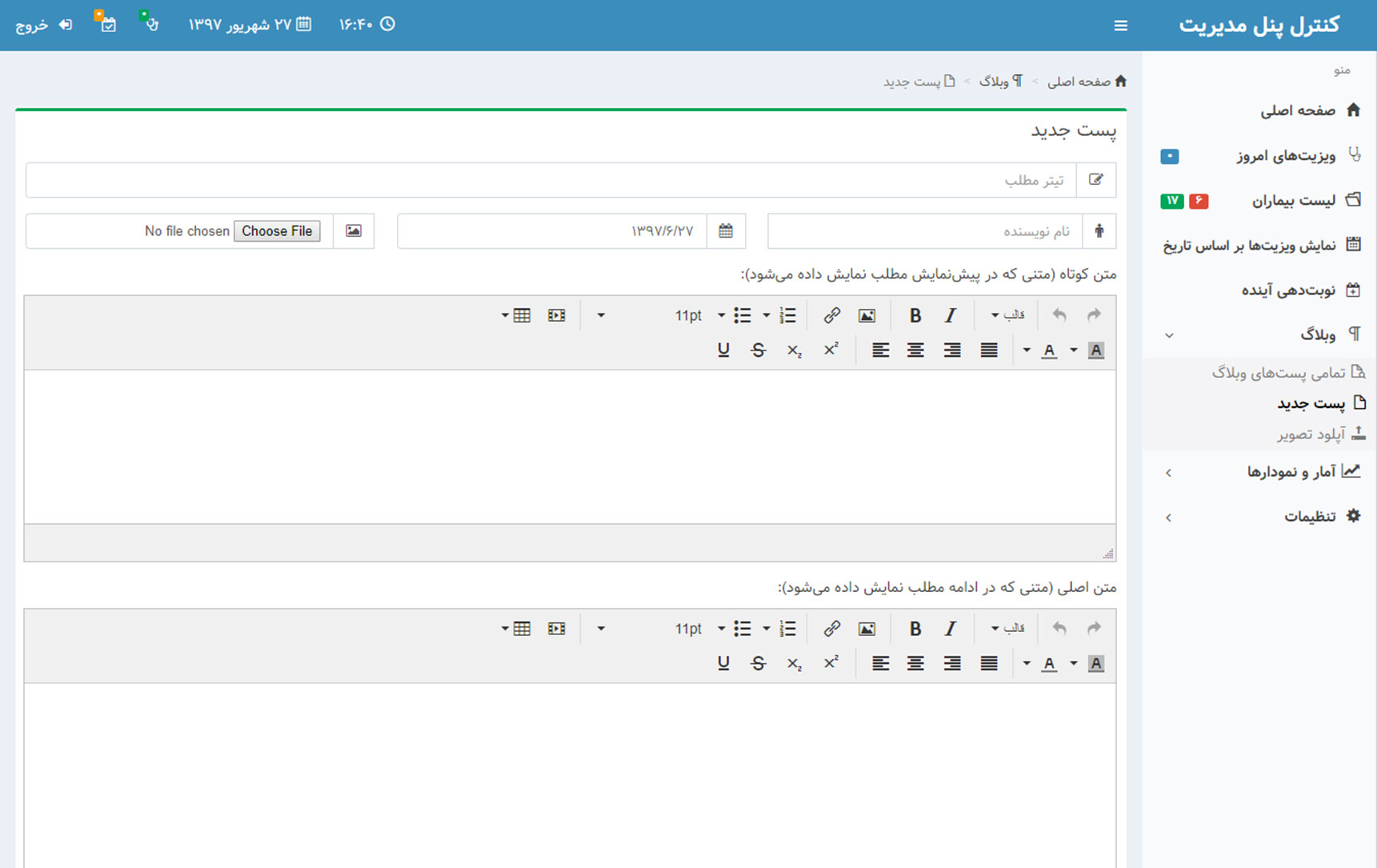This screenshot has width=1377, height=868.
Task: Click text color button in short text editor
Action: coord(1049,350)
